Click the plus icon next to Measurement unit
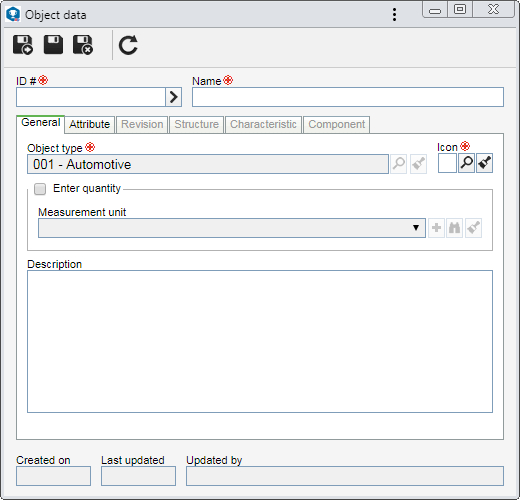Screen dimensions: 520x500 (x=436, y=228)
